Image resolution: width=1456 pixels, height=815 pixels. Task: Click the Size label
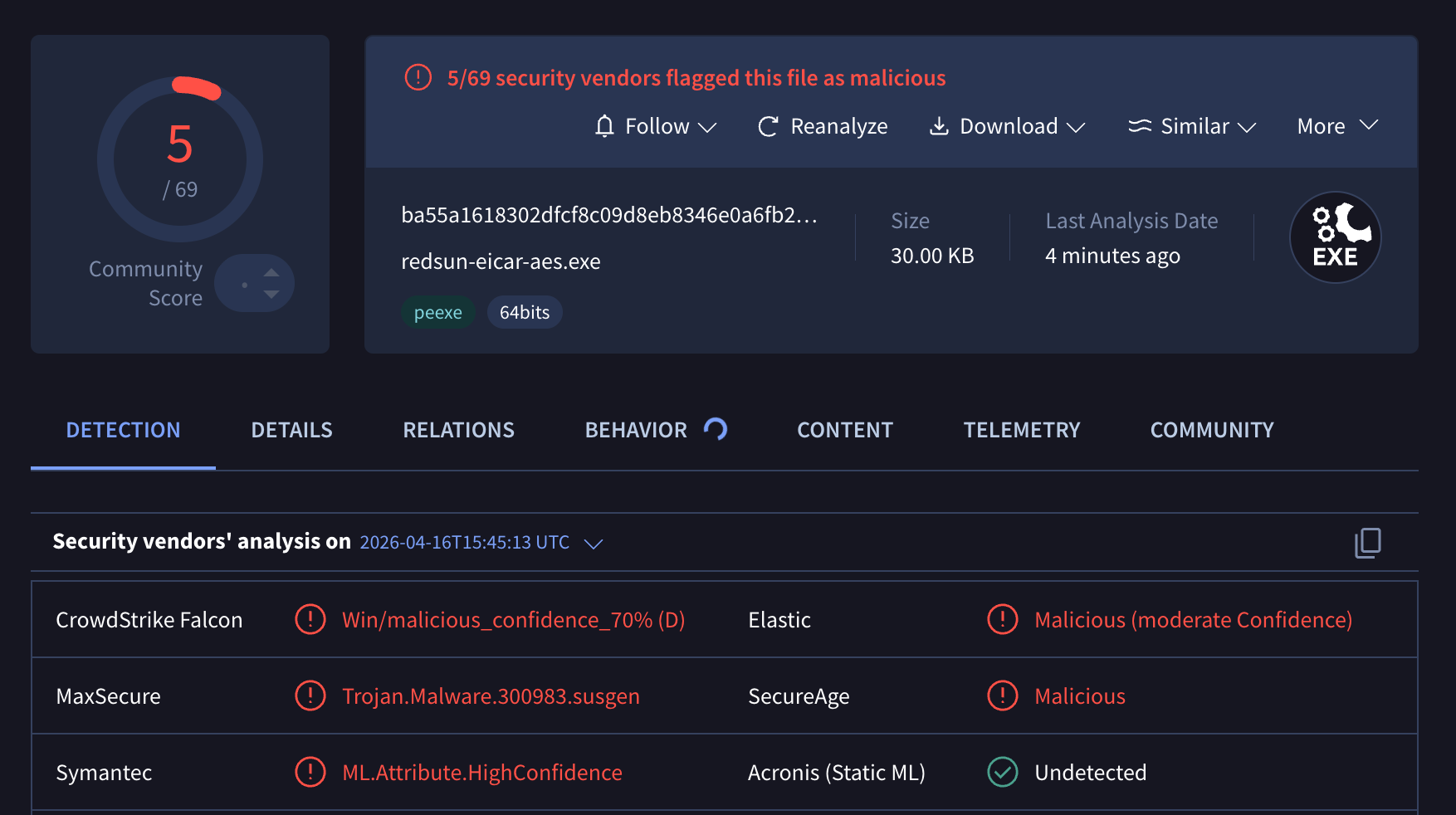point(910,221)
